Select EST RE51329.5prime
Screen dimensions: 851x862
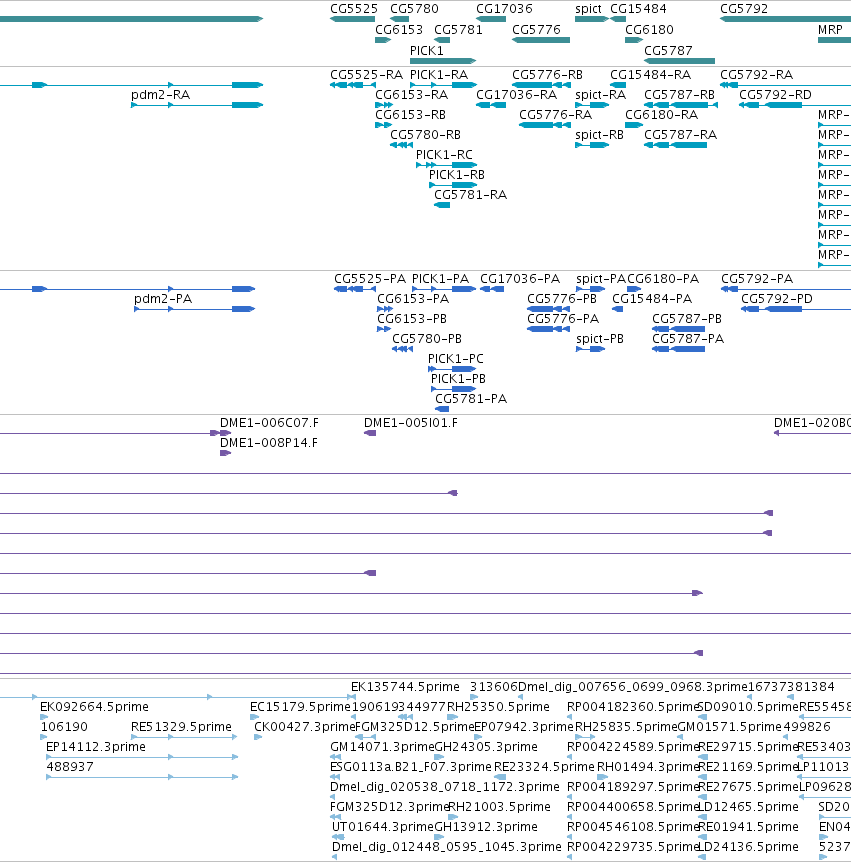pos(181,727)
